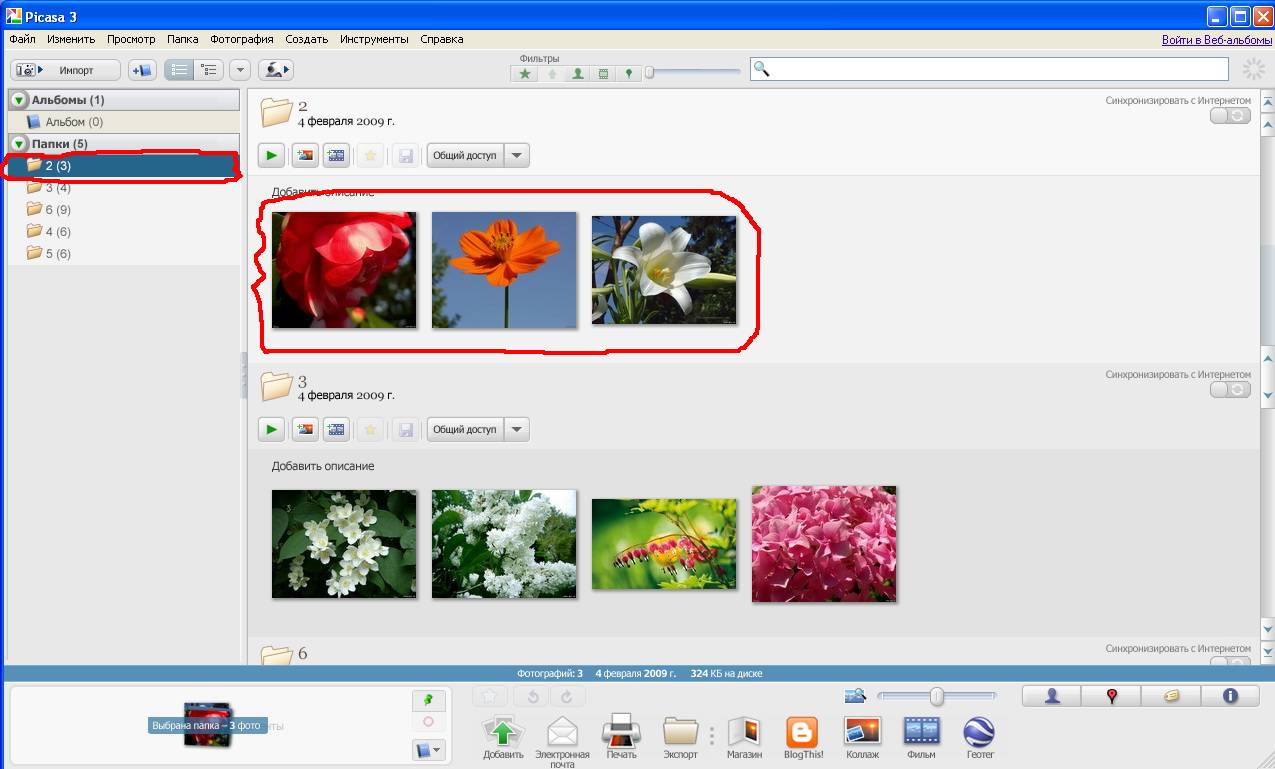Viewport: 1275px width, 769px height.
Task: Filter to show only geotagged photos
Action: (629, 73)
